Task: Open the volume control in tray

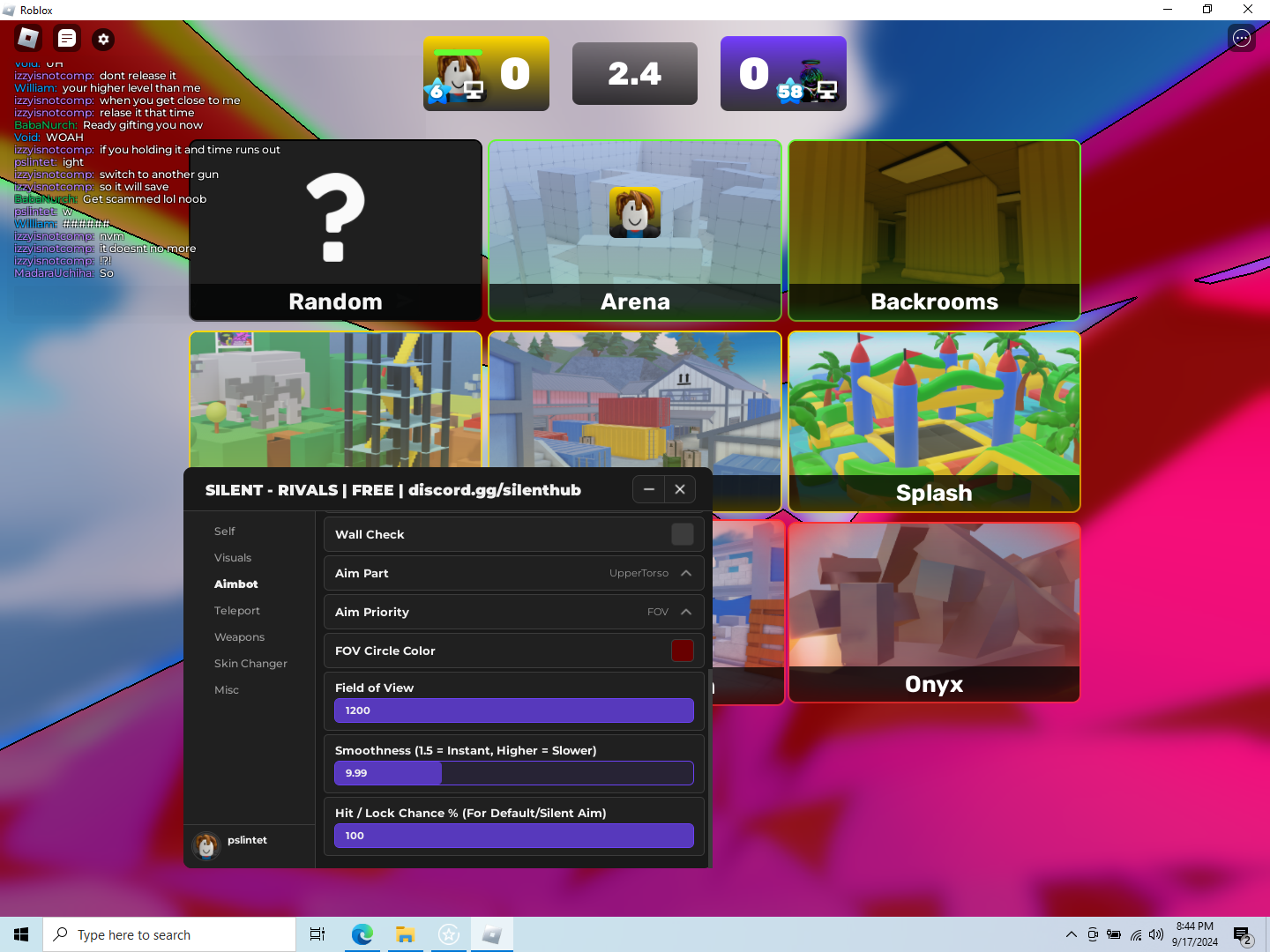Action: (x=1156, y=934)
